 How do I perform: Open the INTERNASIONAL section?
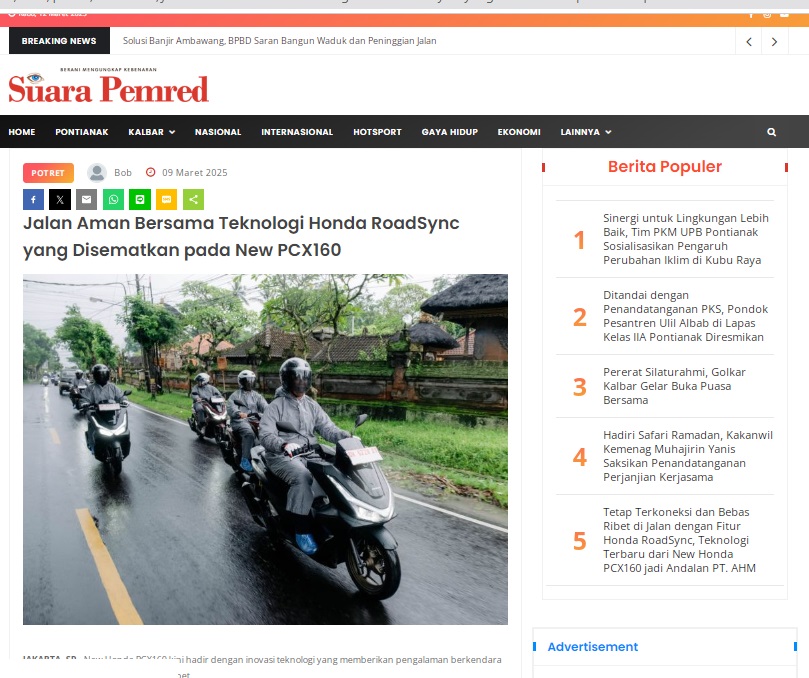pos(297,132)
